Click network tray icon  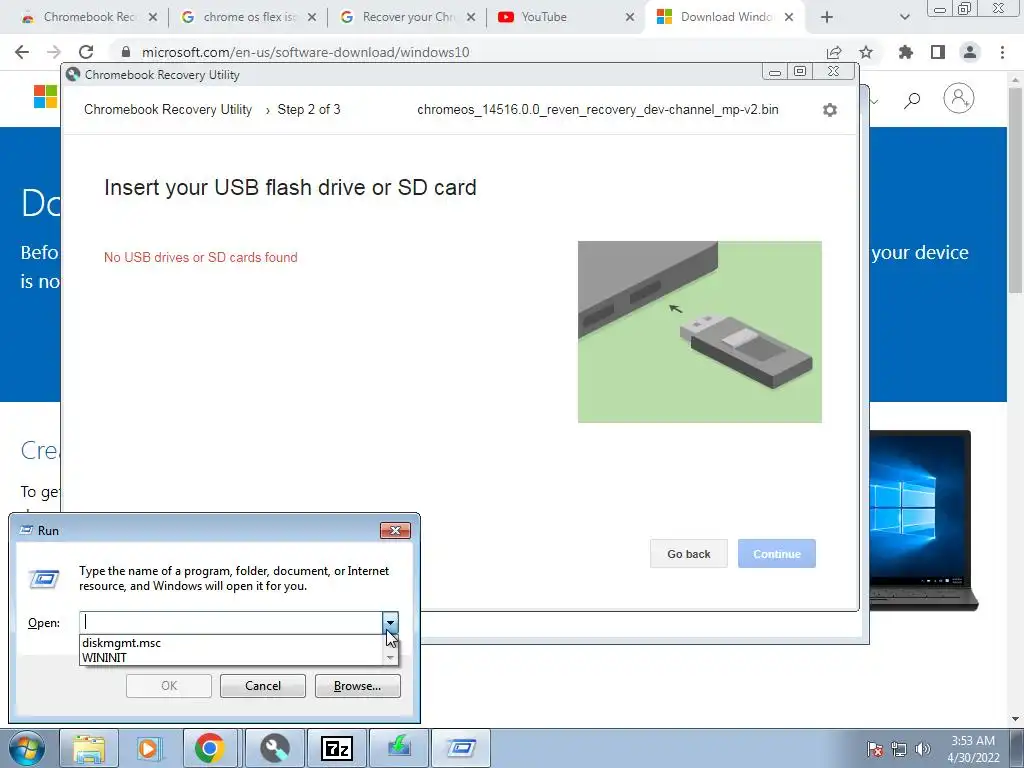click(899, 749)
